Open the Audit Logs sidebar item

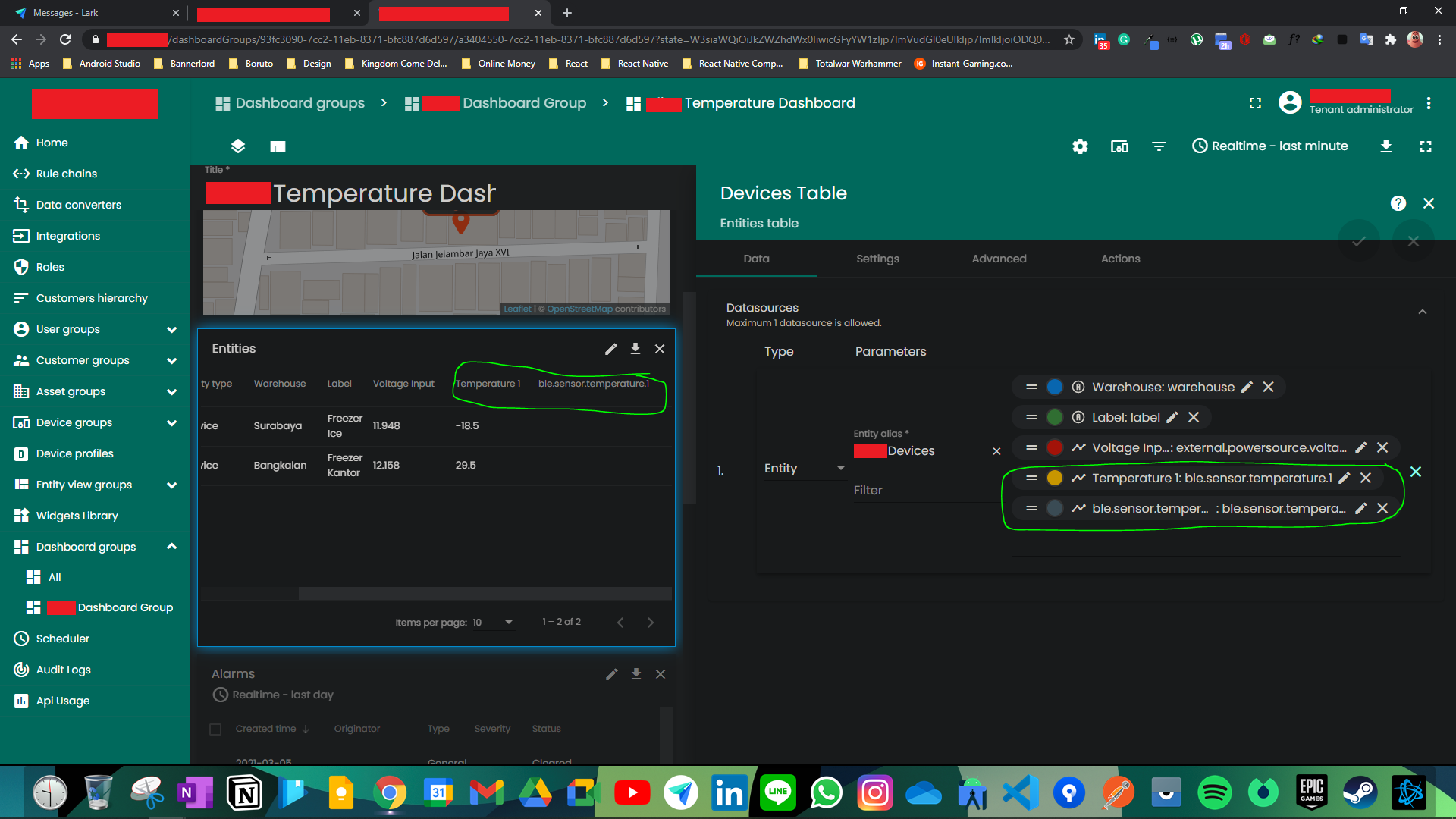click(64, 670)
